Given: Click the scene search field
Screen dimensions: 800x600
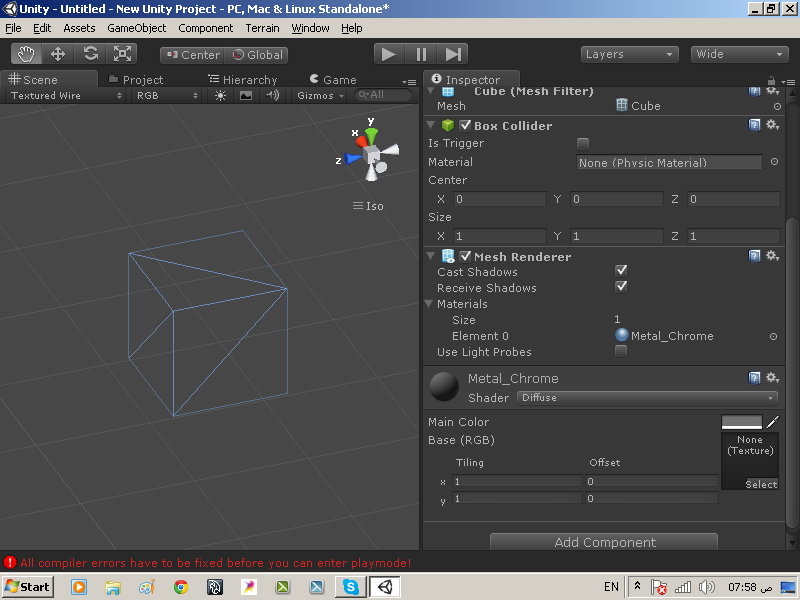Looking at the screenshot, I should [383, 95].
